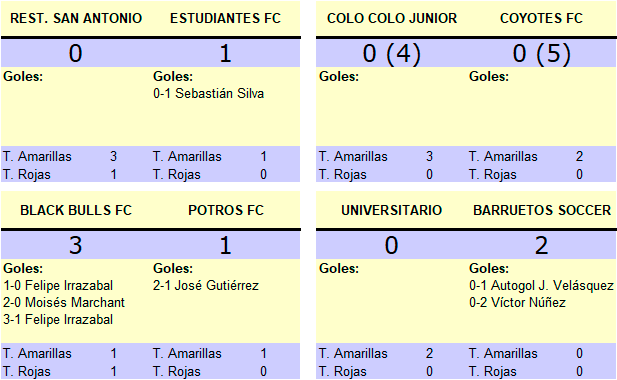Click the UNIVERSITARIO team header
Viewport: 617px width, 380px height.
pos(392,210)
